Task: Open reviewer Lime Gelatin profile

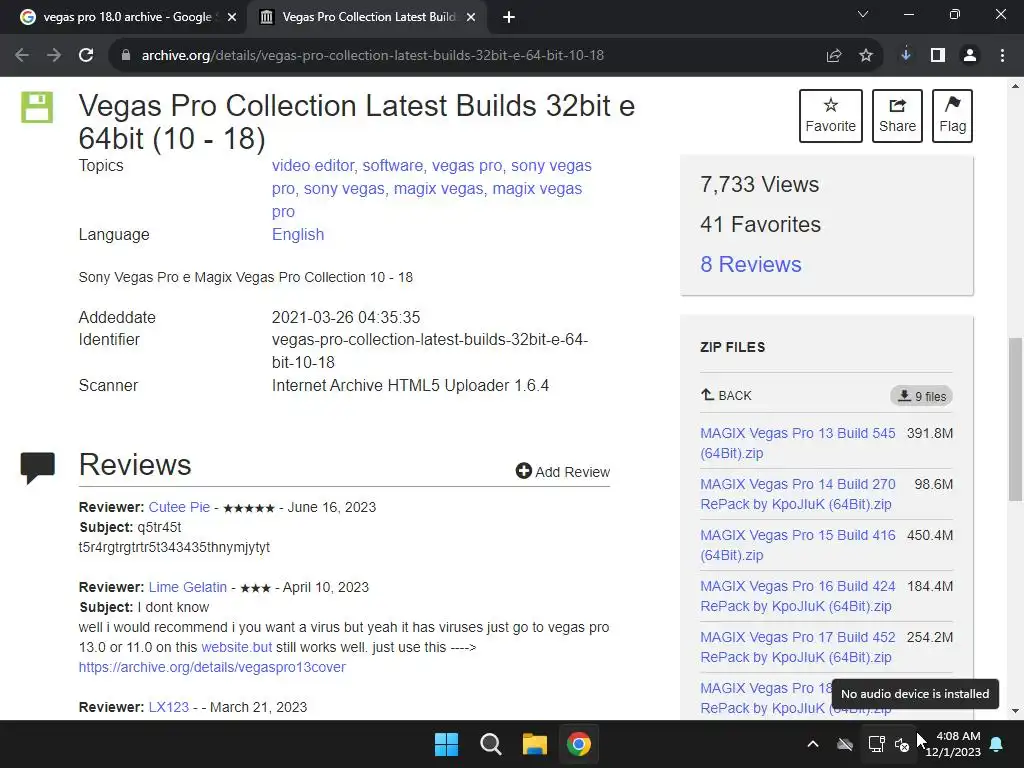Action: (x=187, y=587)
